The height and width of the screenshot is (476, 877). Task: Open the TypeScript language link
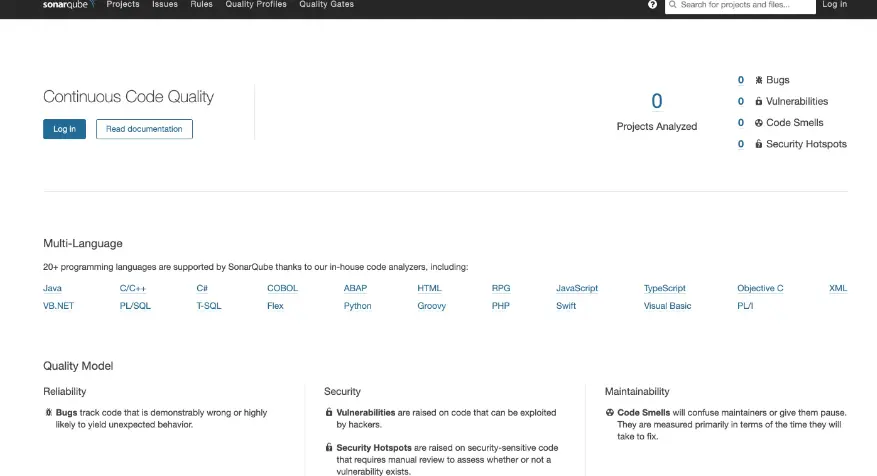pos(664,288)
